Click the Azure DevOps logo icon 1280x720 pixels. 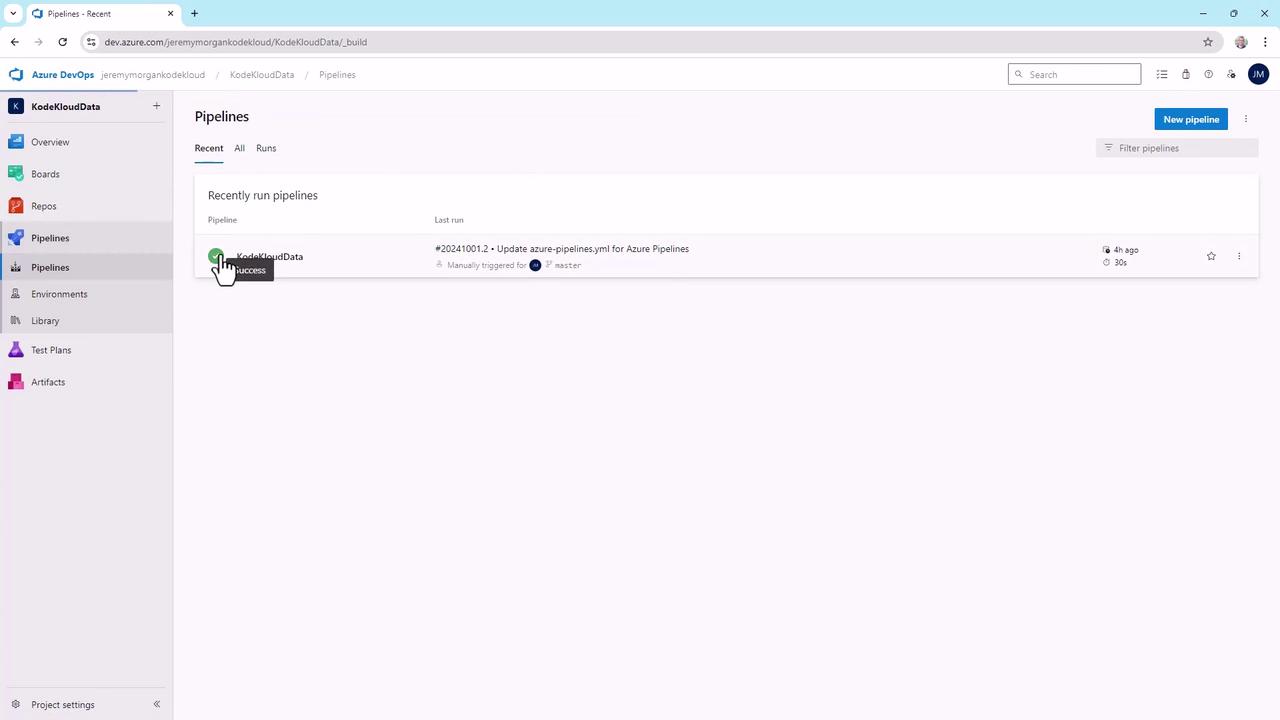(15, 75)
